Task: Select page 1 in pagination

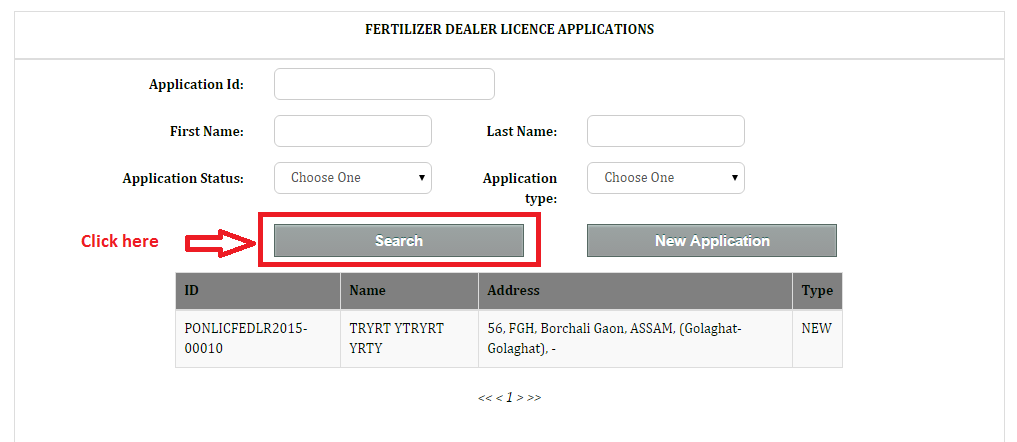Action: (509, 398)
